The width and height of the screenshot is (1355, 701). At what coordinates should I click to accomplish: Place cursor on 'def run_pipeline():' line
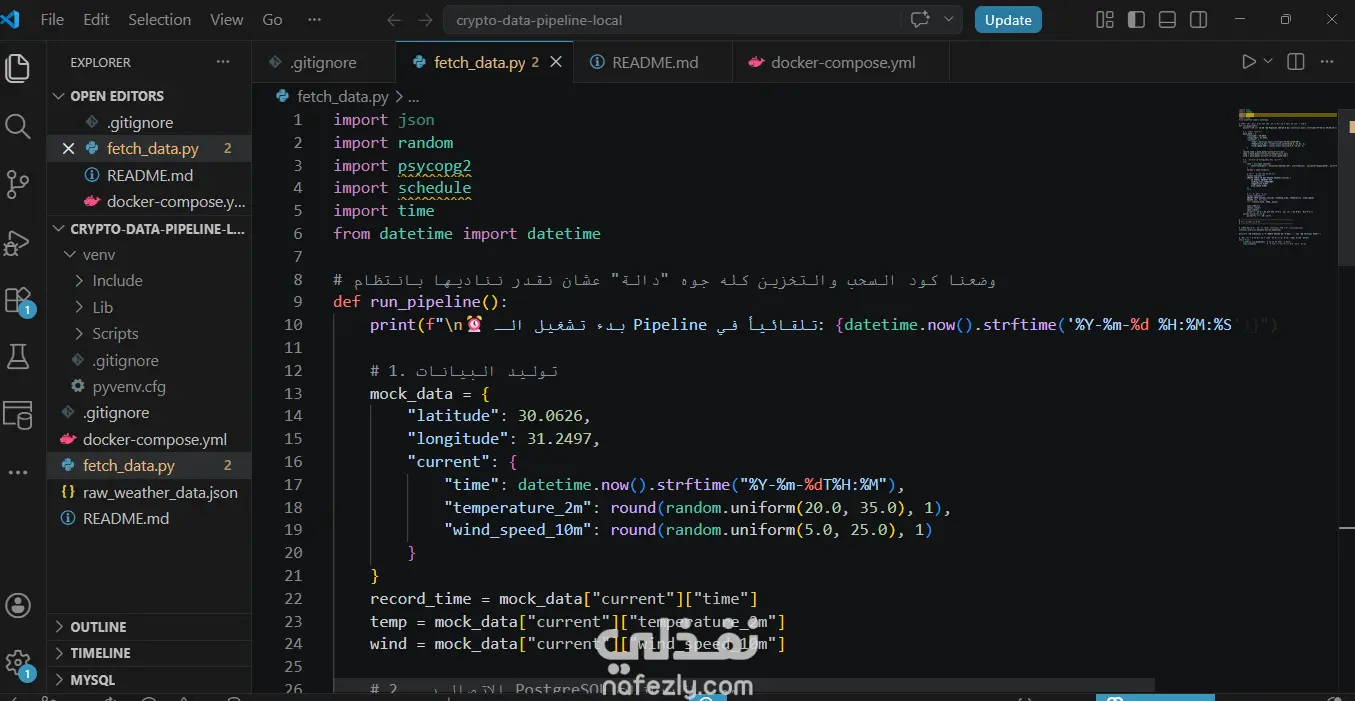tap(420, 302)
